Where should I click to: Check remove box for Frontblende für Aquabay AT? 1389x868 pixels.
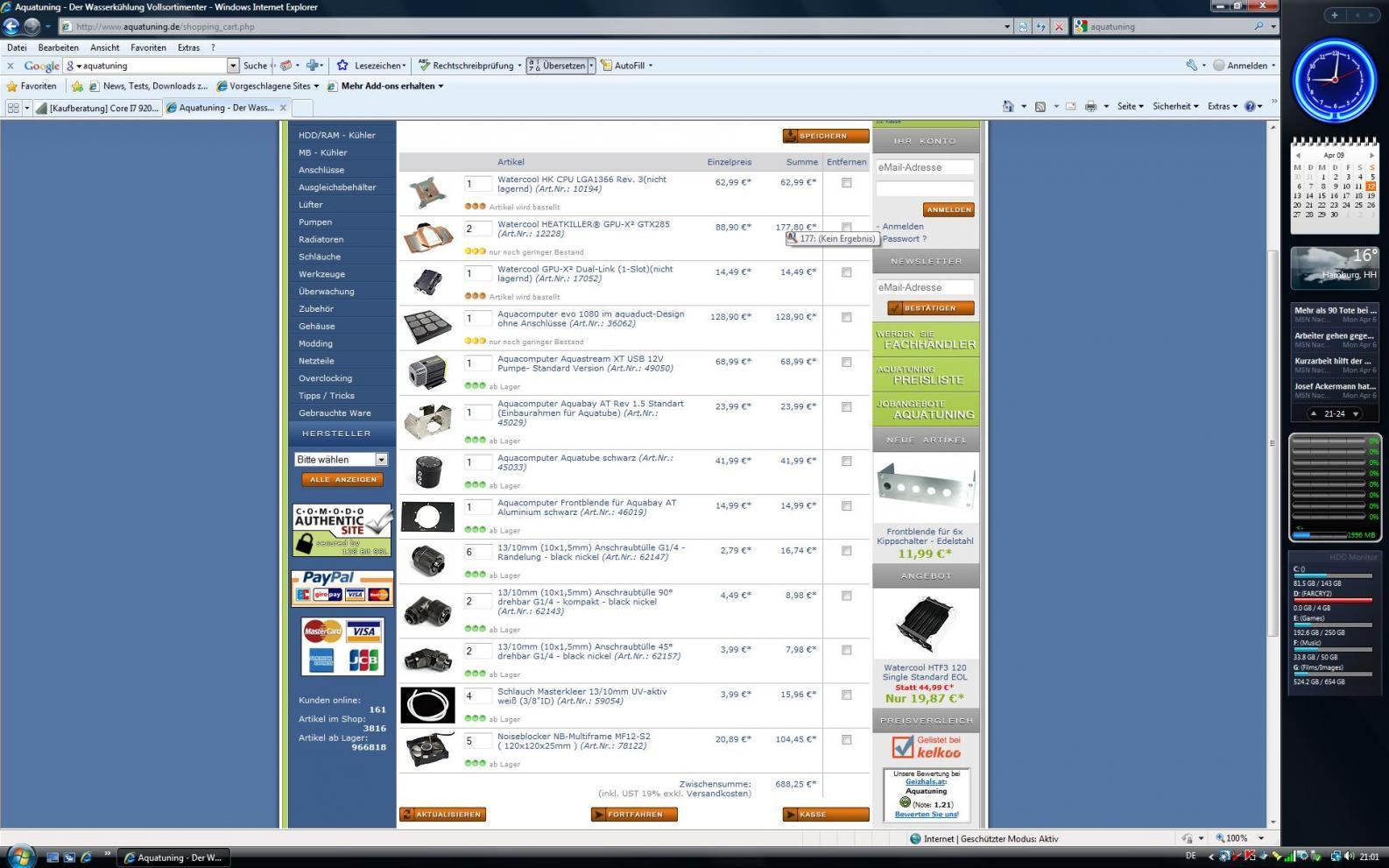pyautogui.click(x=846, y=505)
